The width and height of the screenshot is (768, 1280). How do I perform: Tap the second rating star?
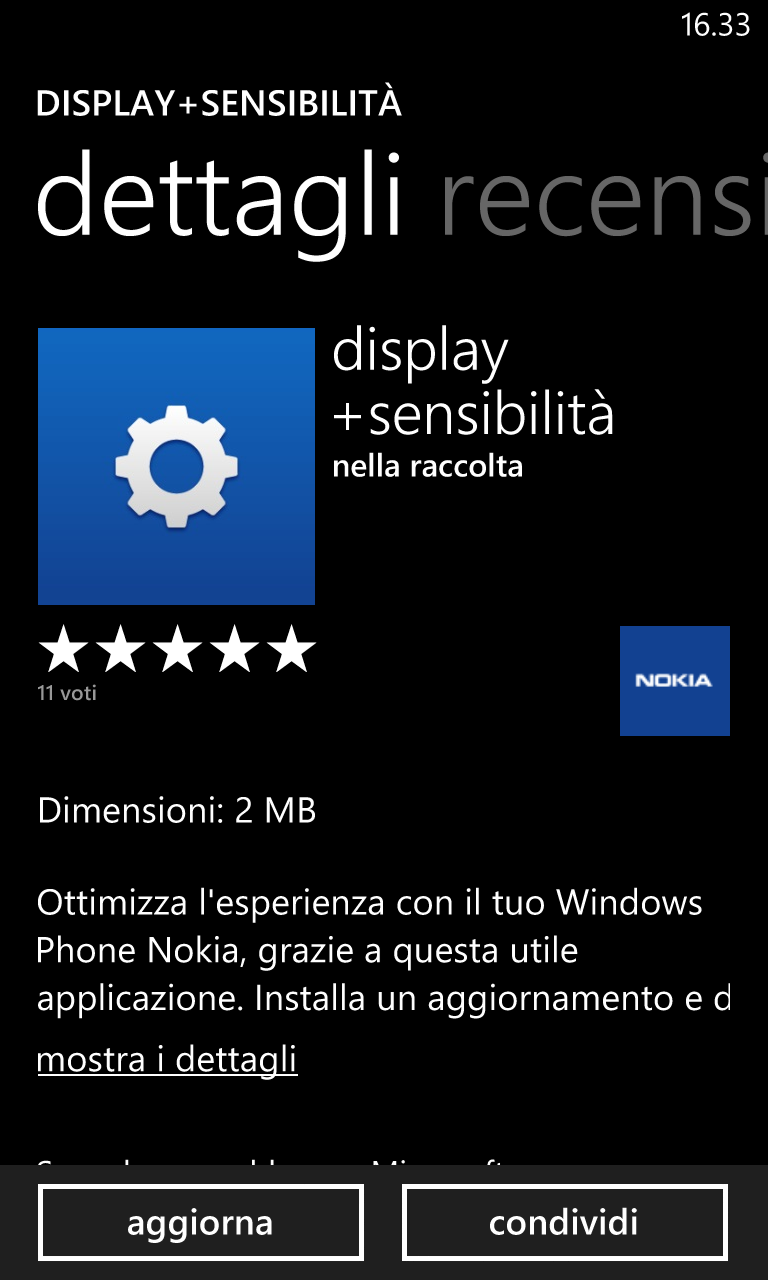(x=120, y=650)
